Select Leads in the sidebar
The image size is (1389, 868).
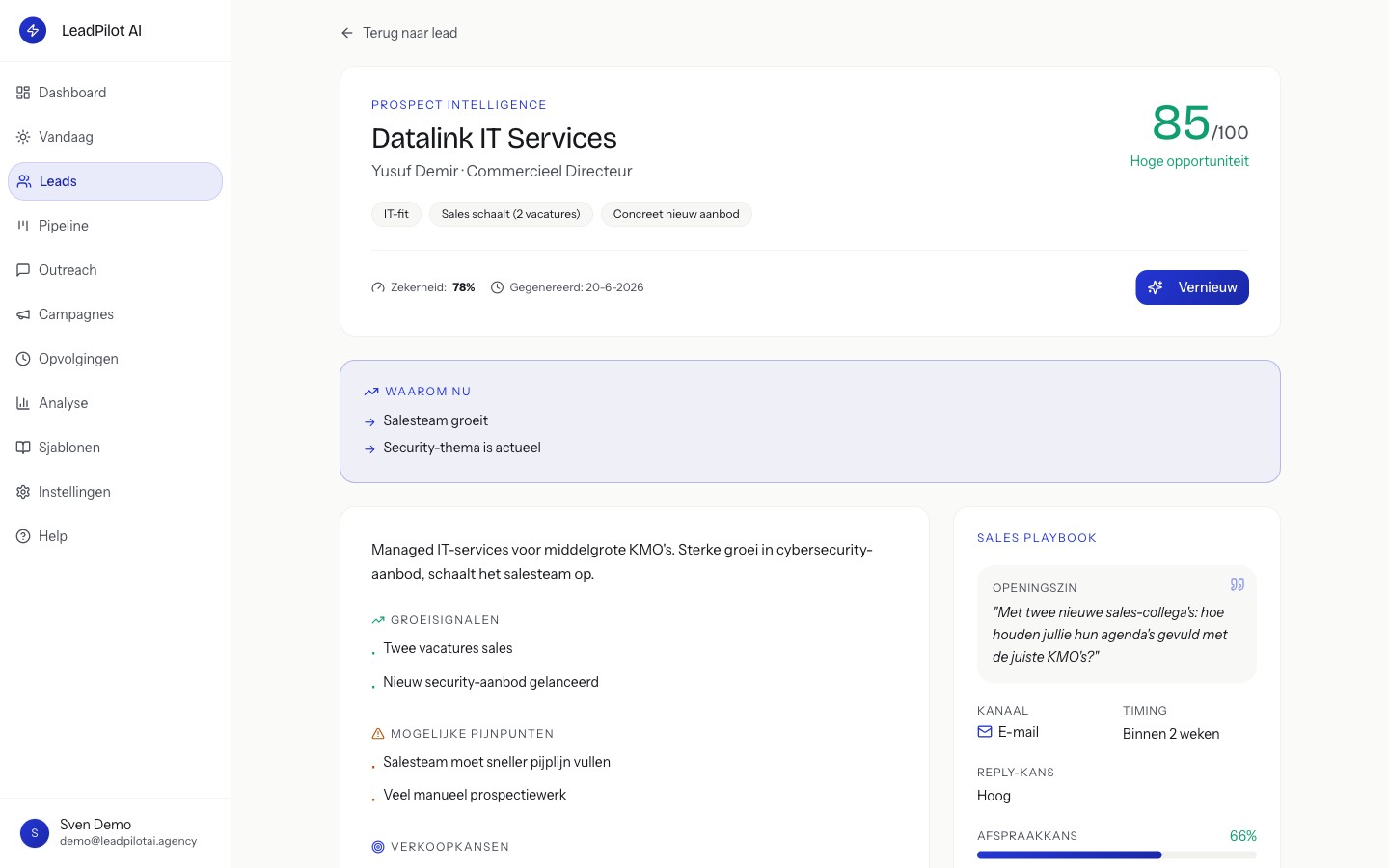115,181
